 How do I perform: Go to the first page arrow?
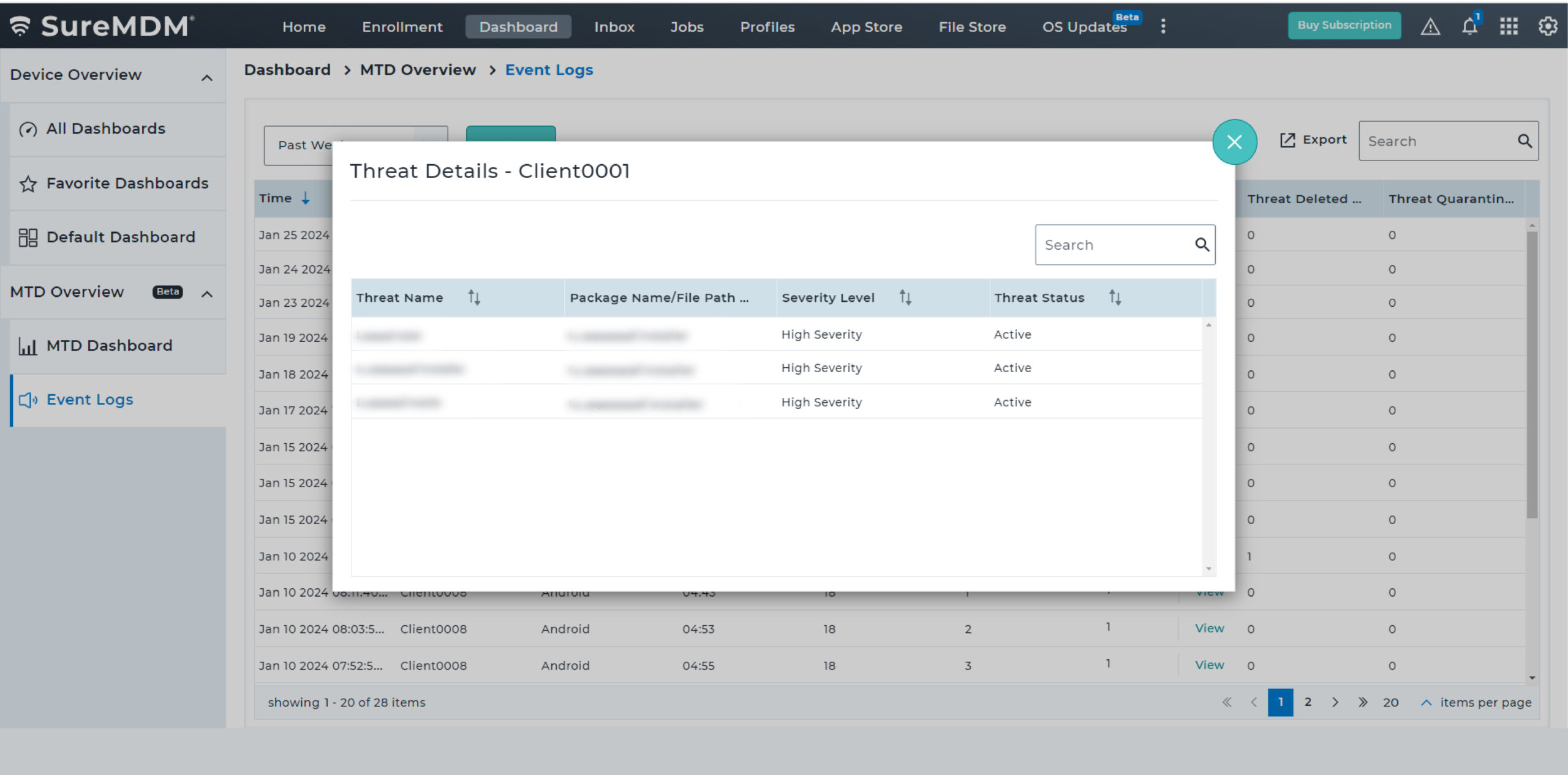pos(1227,702)
